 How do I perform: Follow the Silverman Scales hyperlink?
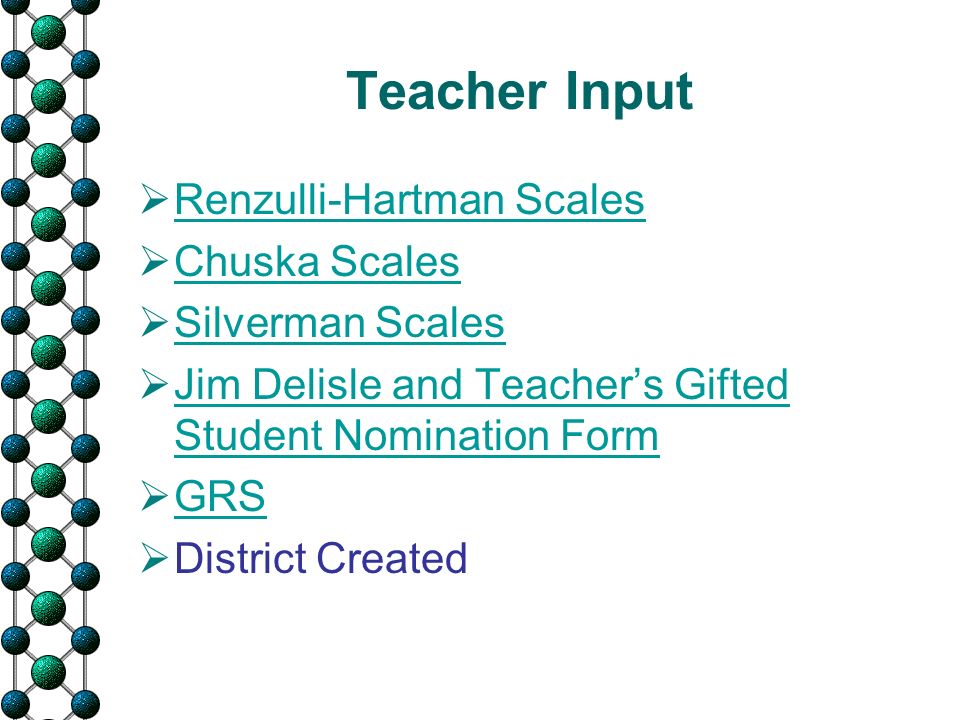point(340,323)
